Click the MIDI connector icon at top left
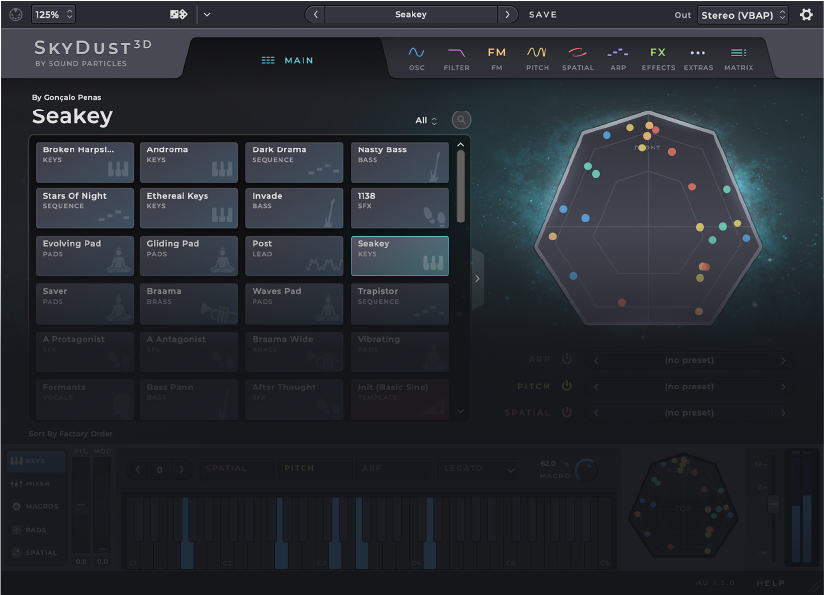 tap(16, 15)
